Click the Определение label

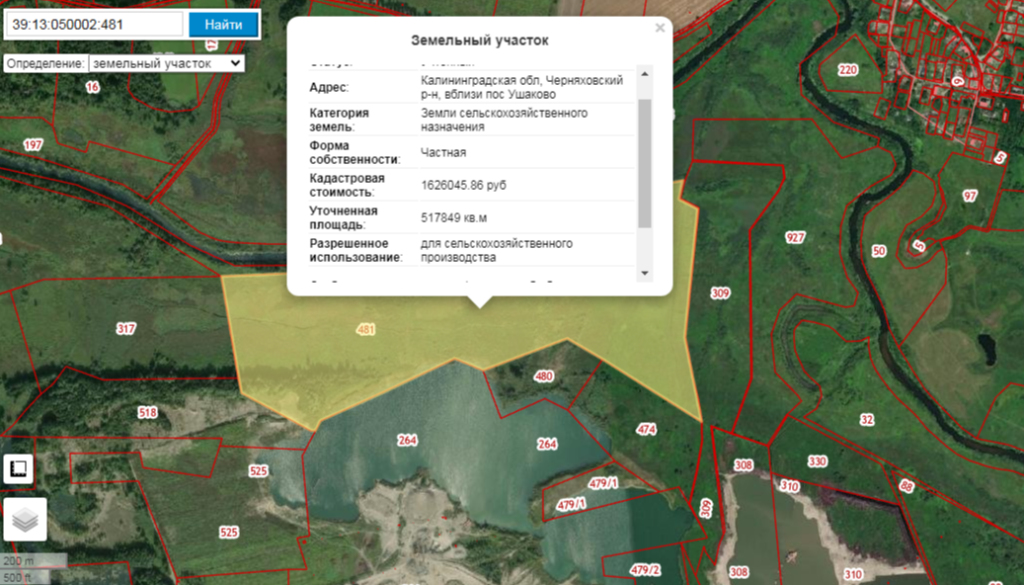tap(46, 63)
